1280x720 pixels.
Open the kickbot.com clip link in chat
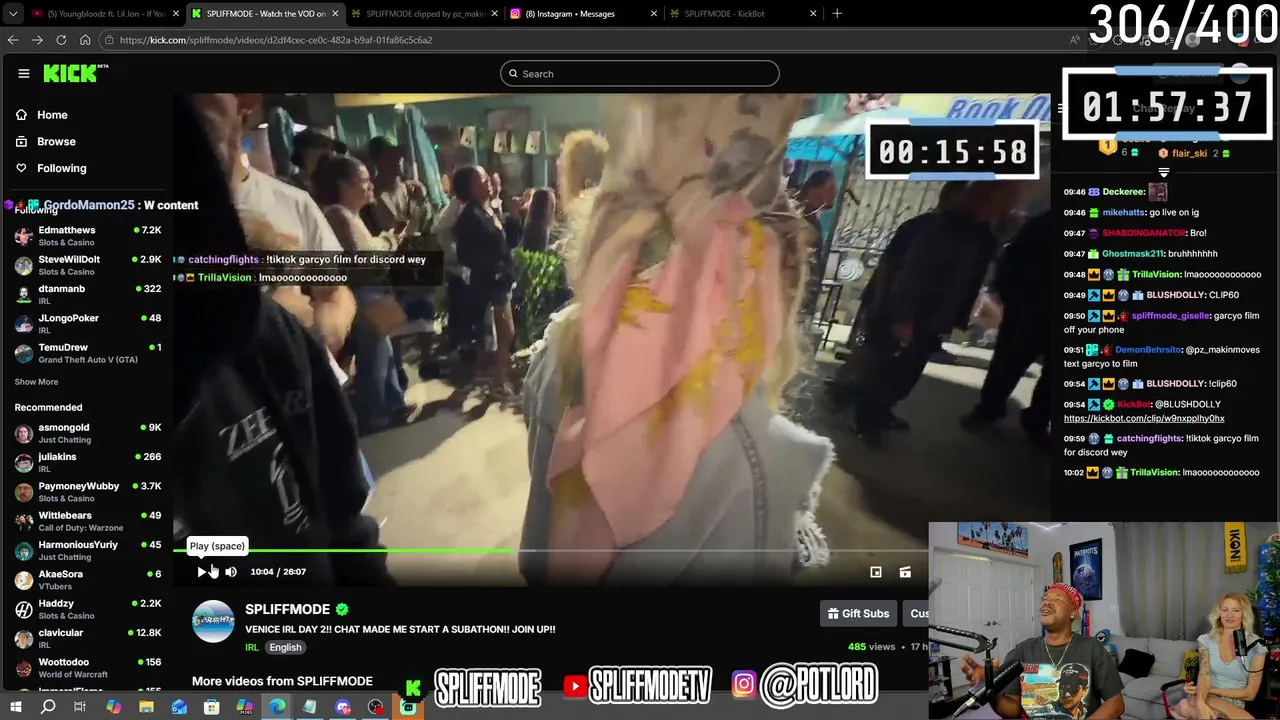[x=1144, y=419]
